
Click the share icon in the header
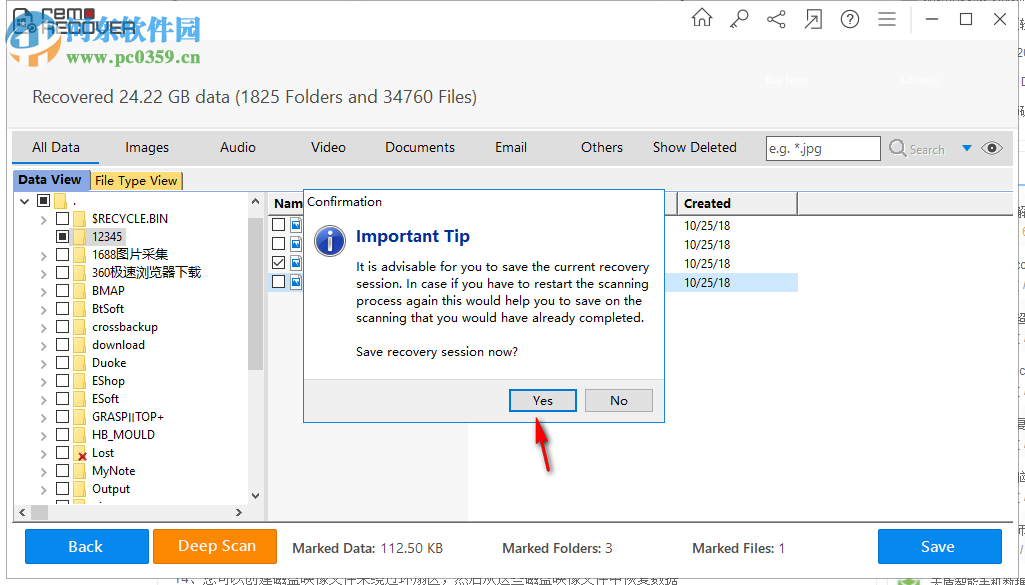pos(776,19)
